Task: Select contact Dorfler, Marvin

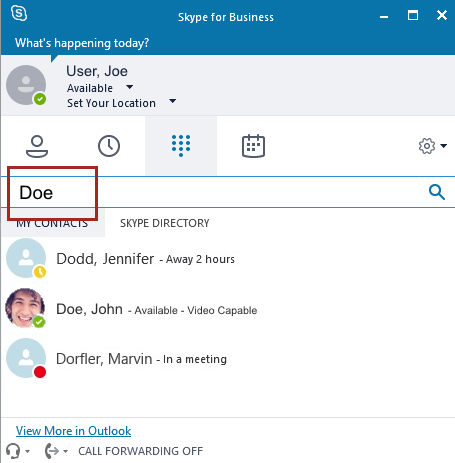Action: pyautogui.click(x=228, y=359)
